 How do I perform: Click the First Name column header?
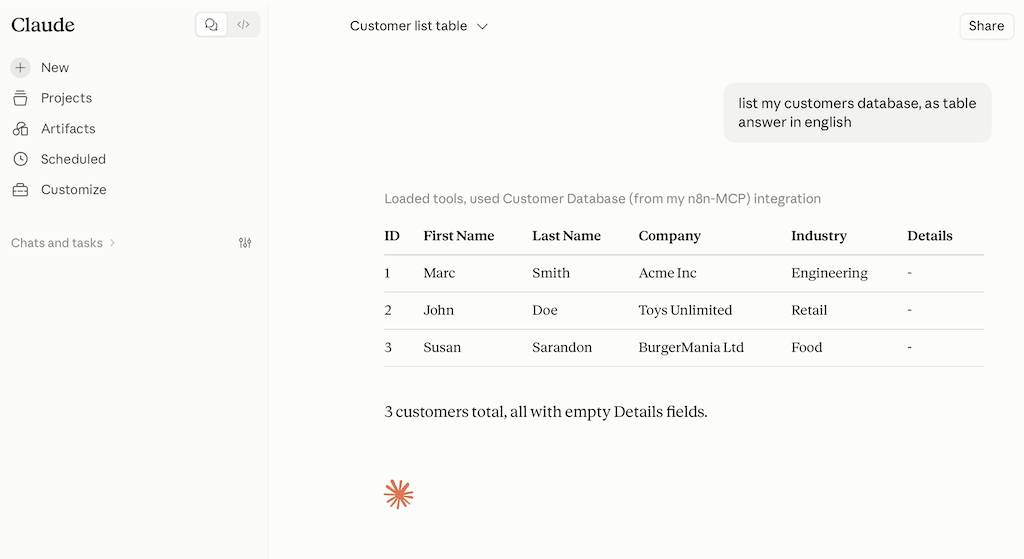458,236
